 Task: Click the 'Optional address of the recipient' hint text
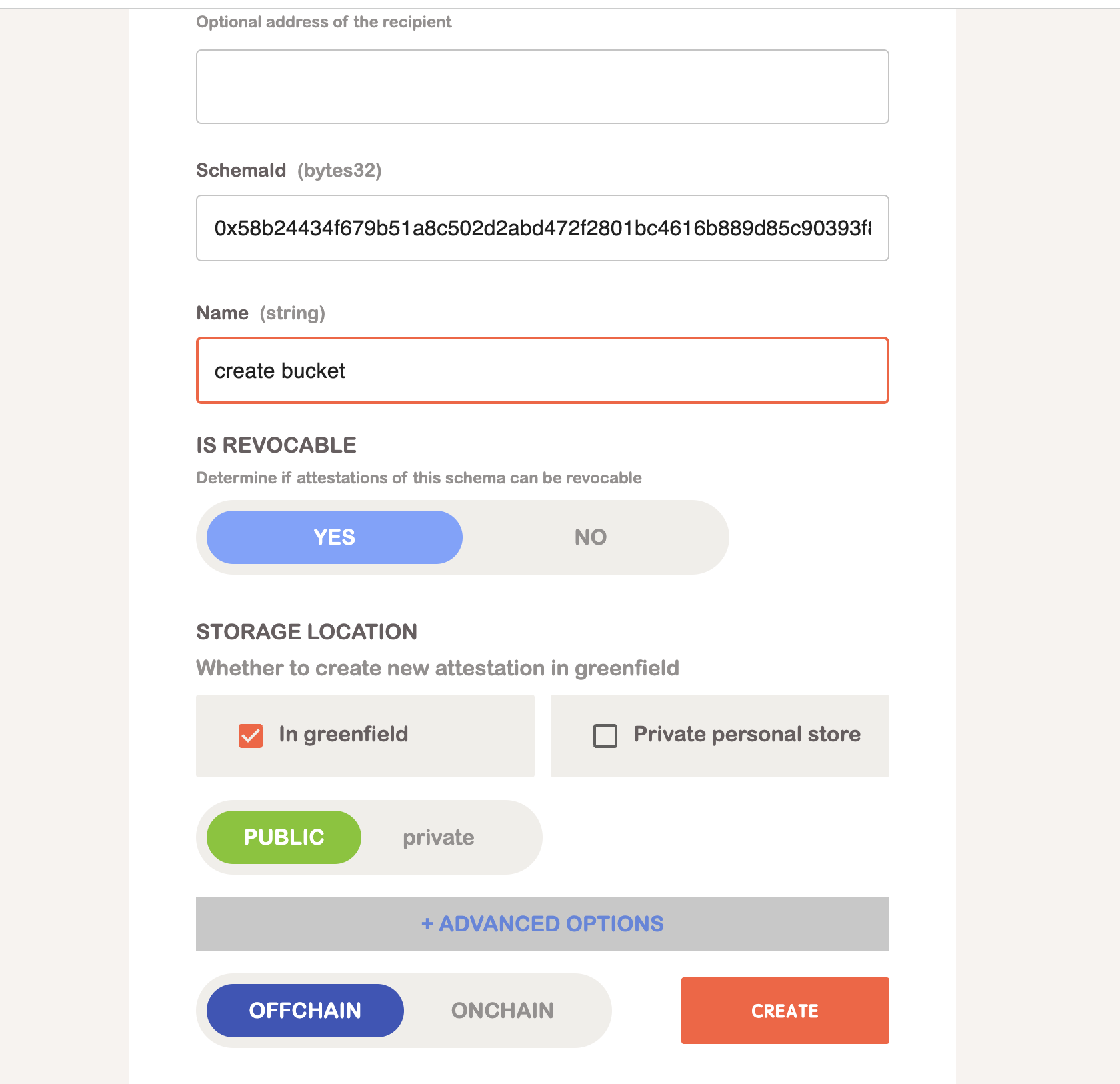click(323, 22)
